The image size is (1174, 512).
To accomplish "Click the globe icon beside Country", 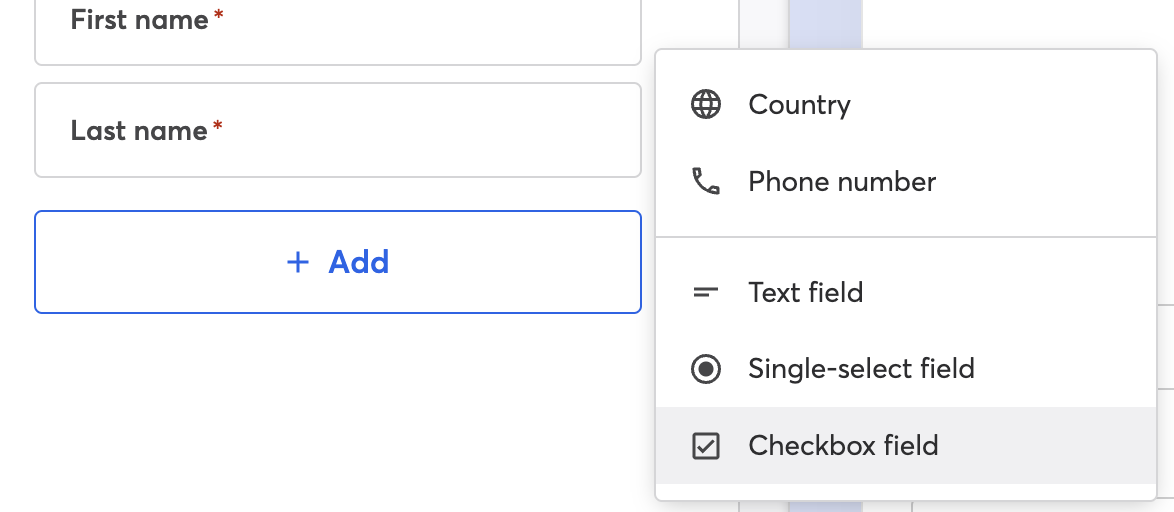I will click(705, 105).
